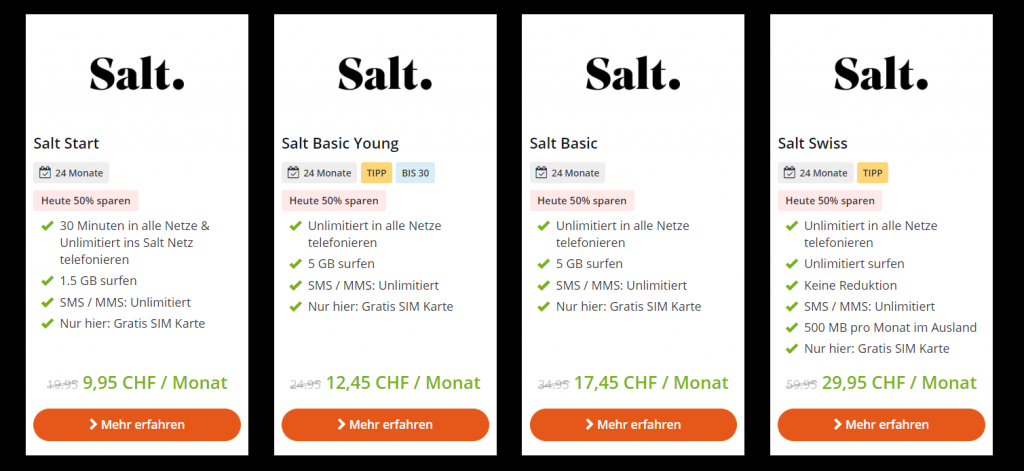
Task: Click checkmark next to 'Keine Reduktion'
Action: point(791,285)
